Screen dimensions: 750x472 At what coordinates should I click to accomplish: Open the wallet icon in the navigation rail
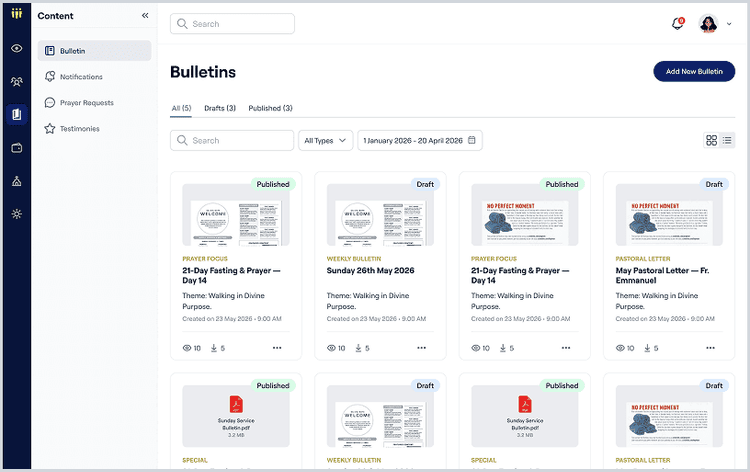pos(17,148)
